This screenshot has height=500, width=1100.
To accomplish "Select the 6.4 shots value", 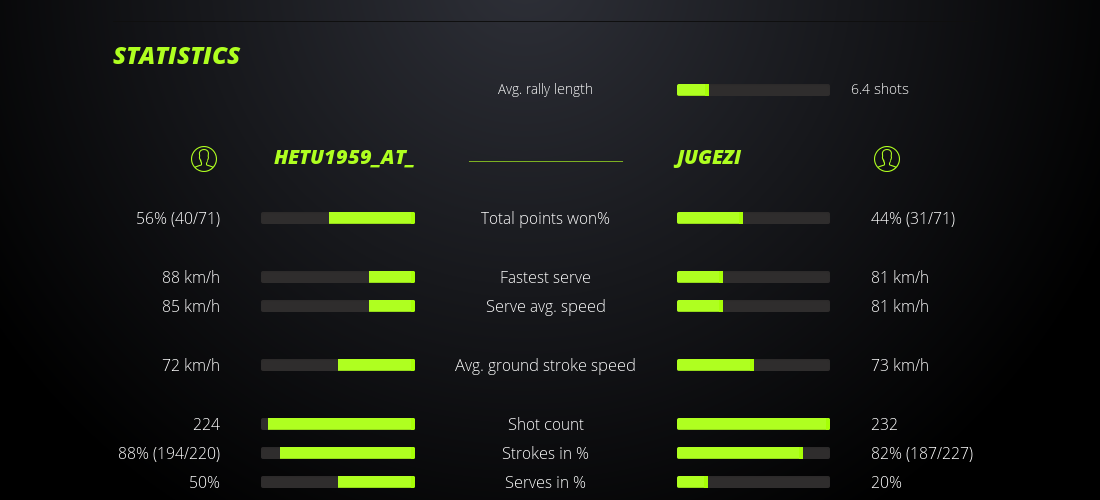I will (x=879, y=89).
